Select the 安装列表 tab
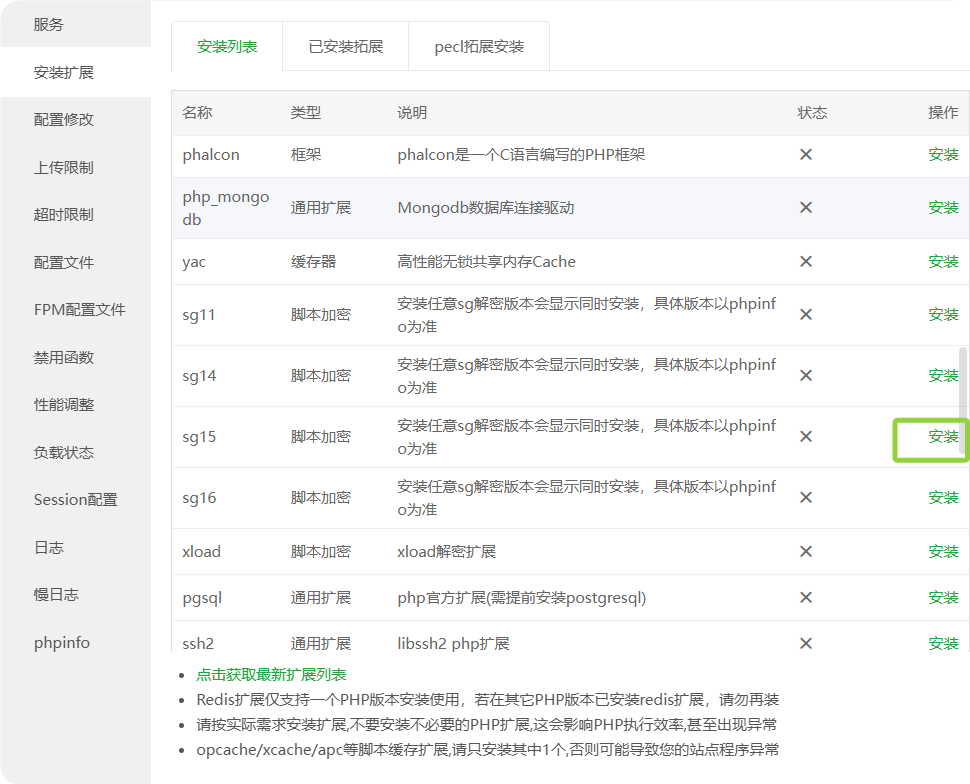Viewport: 970px width, 784px height. [227, 47]
